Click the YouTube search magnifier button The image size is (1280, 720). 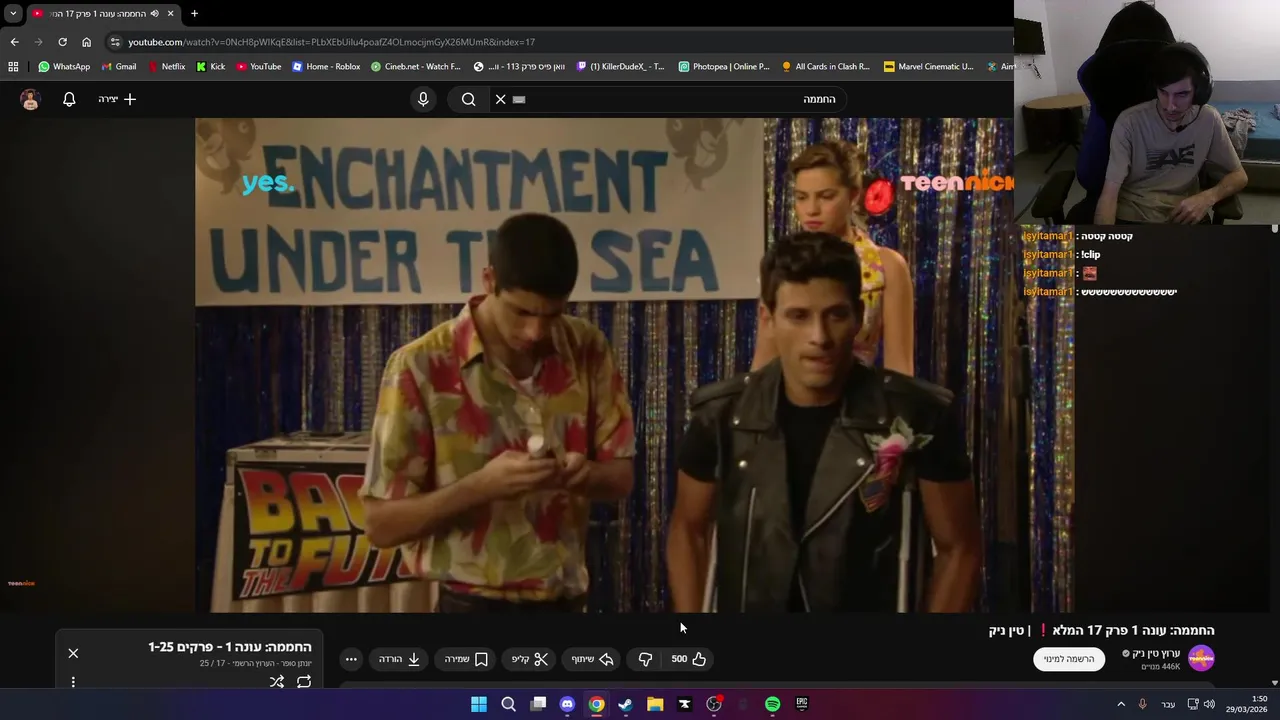(x=468, y=99)
